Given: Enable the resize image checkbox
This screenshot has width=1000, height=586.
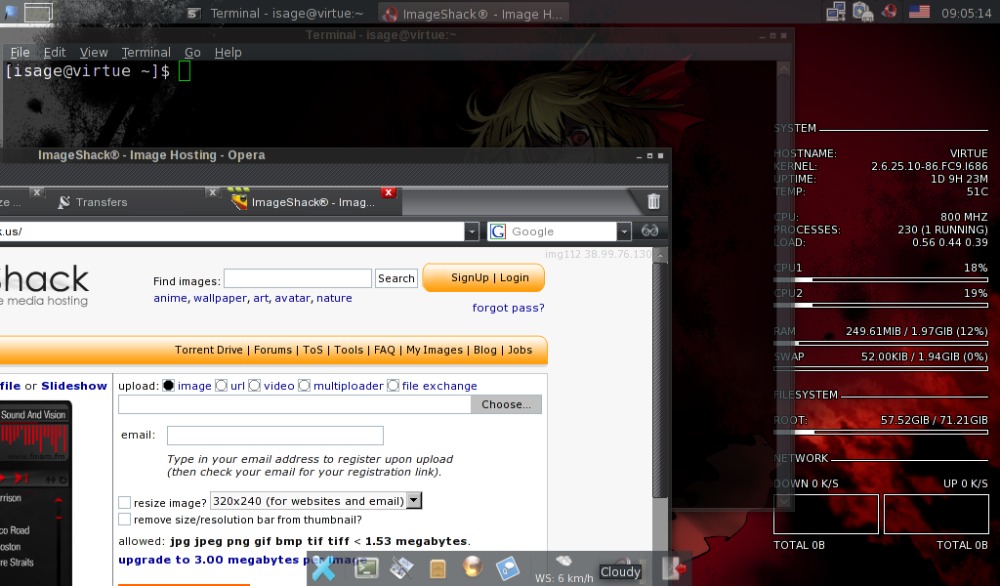Looking at the screenshot, I should click(x=124, y=502).
